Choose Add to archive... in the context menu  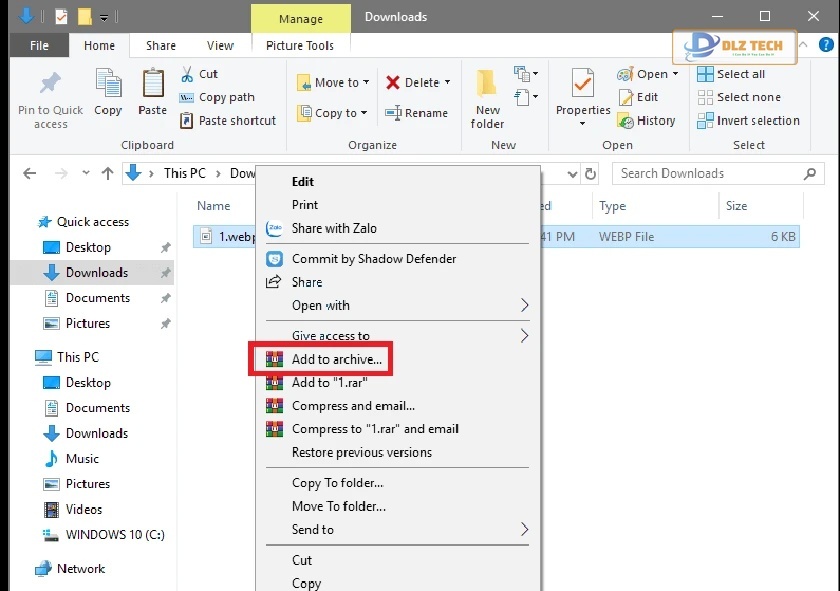click(x=336, y=359)
